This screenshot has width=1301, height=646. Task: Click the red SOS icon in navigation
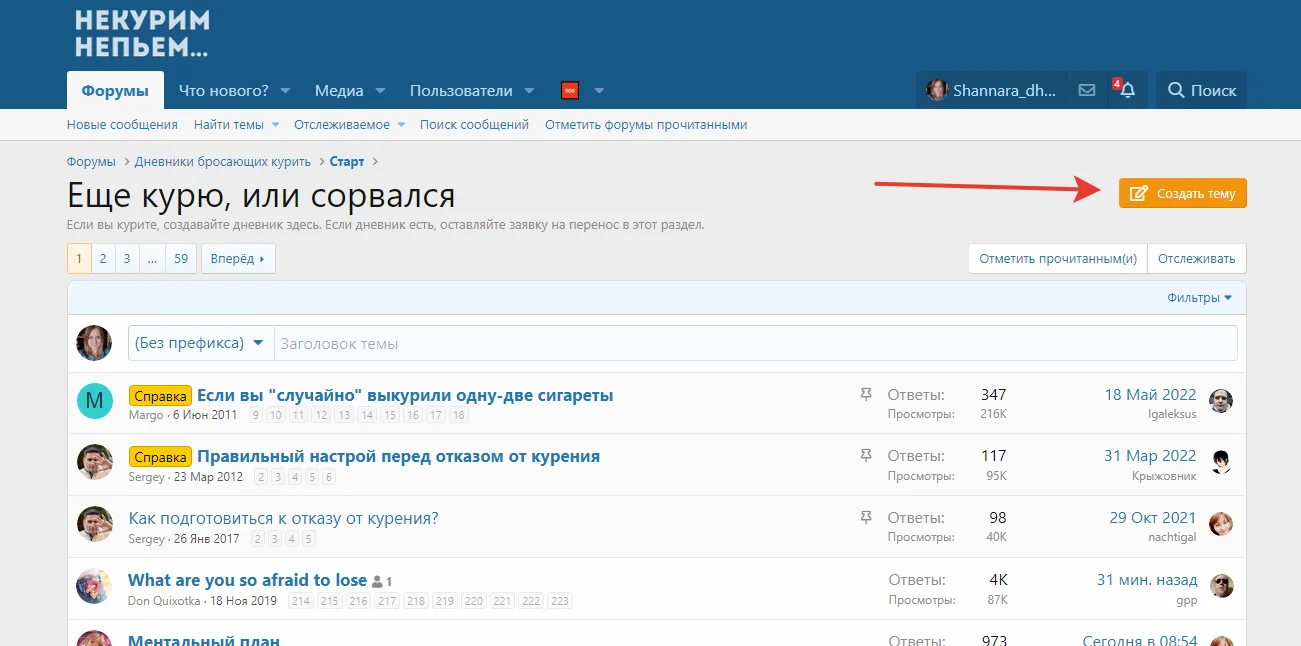pos(570,90)
